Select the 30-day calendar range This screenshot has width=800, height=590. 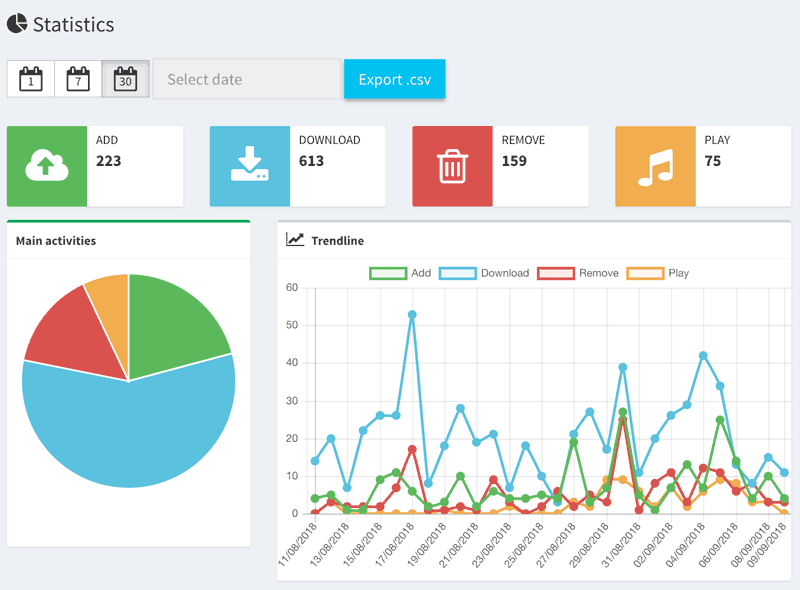click(x=126, y=79)
